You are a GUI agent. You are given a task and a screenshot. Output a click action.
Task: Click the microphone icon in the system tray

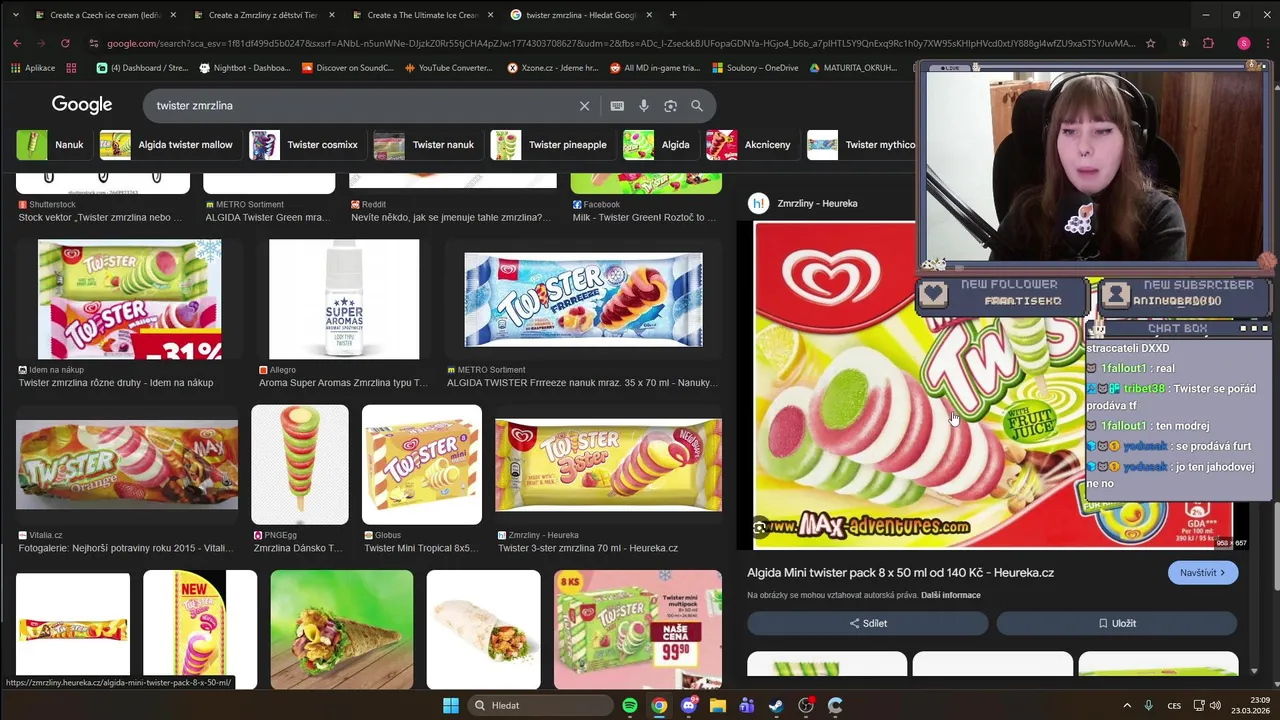pyautogui.click(x=1148, y=705)
